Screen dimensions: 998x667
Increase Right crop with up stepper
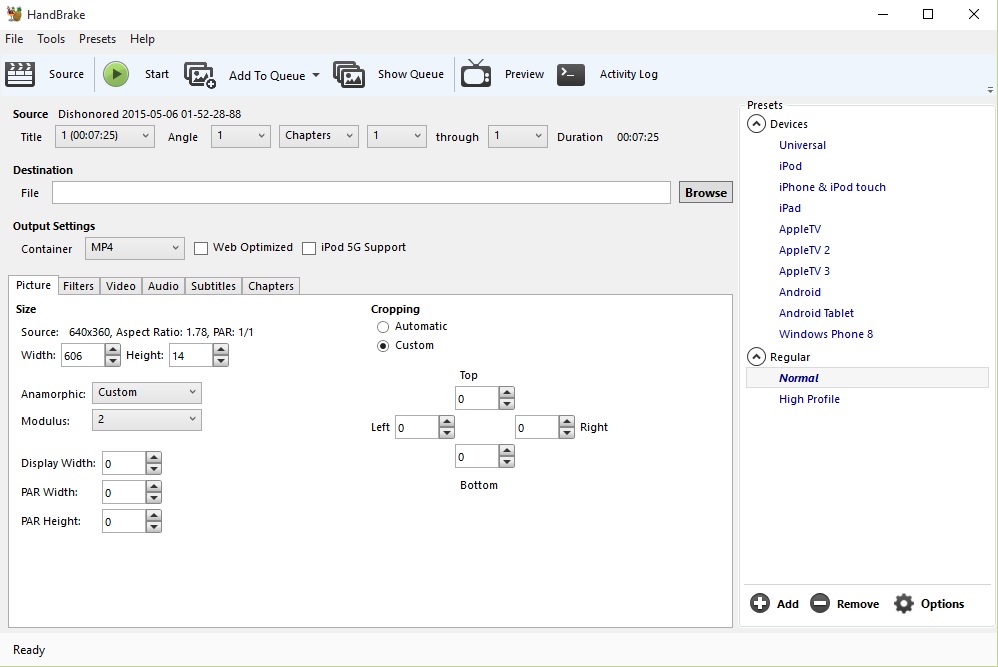tap(566, 421)
